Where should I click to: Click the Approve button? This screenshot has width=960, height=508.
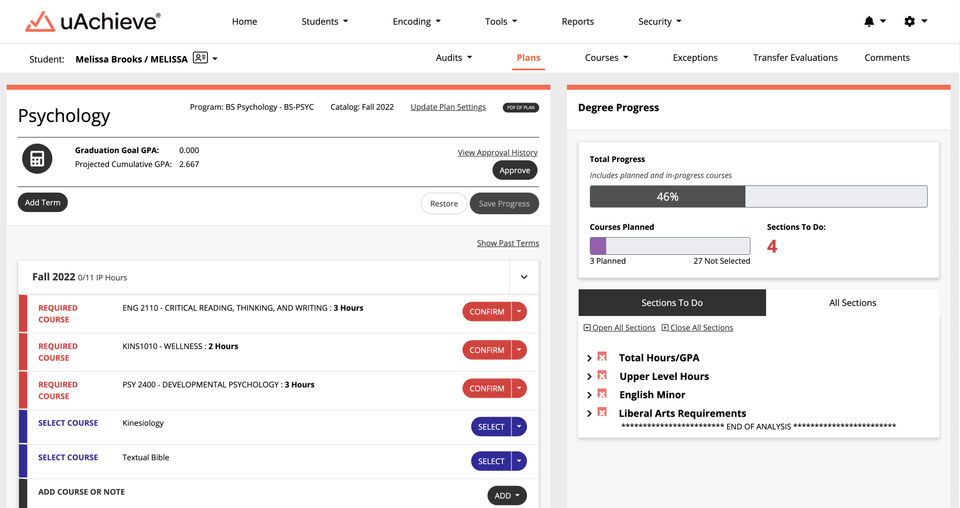point(515,170)
